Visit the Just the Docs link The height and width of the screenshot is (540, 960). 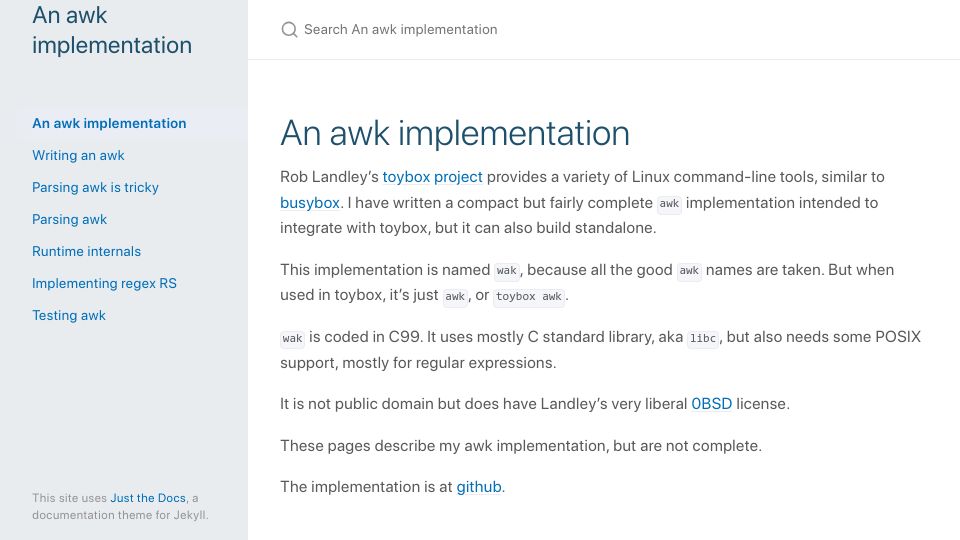(x=148, y=498)
